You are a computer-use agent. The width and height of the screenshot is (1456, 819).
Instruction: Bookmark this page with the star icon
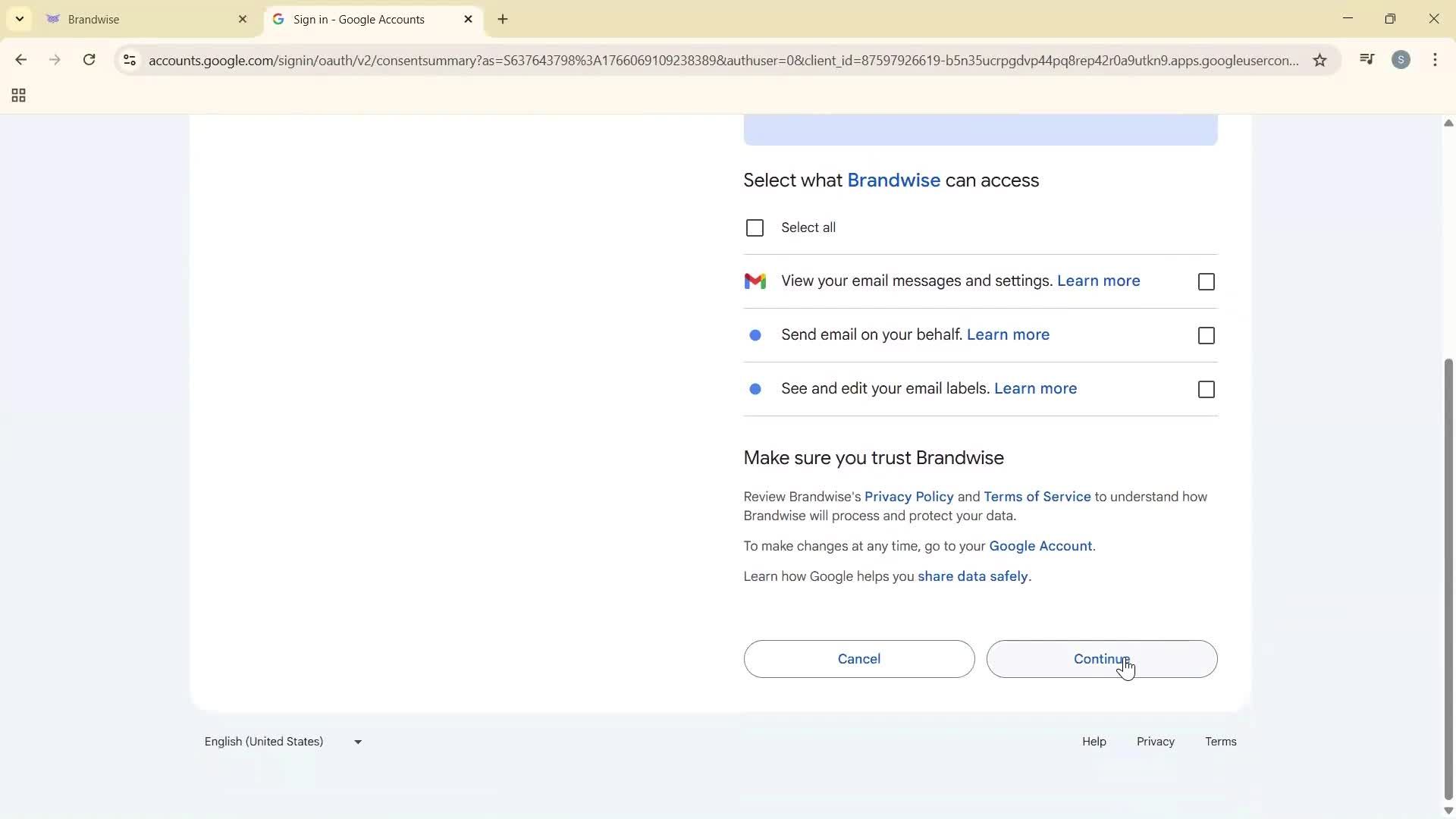[x=1319, y=60]
